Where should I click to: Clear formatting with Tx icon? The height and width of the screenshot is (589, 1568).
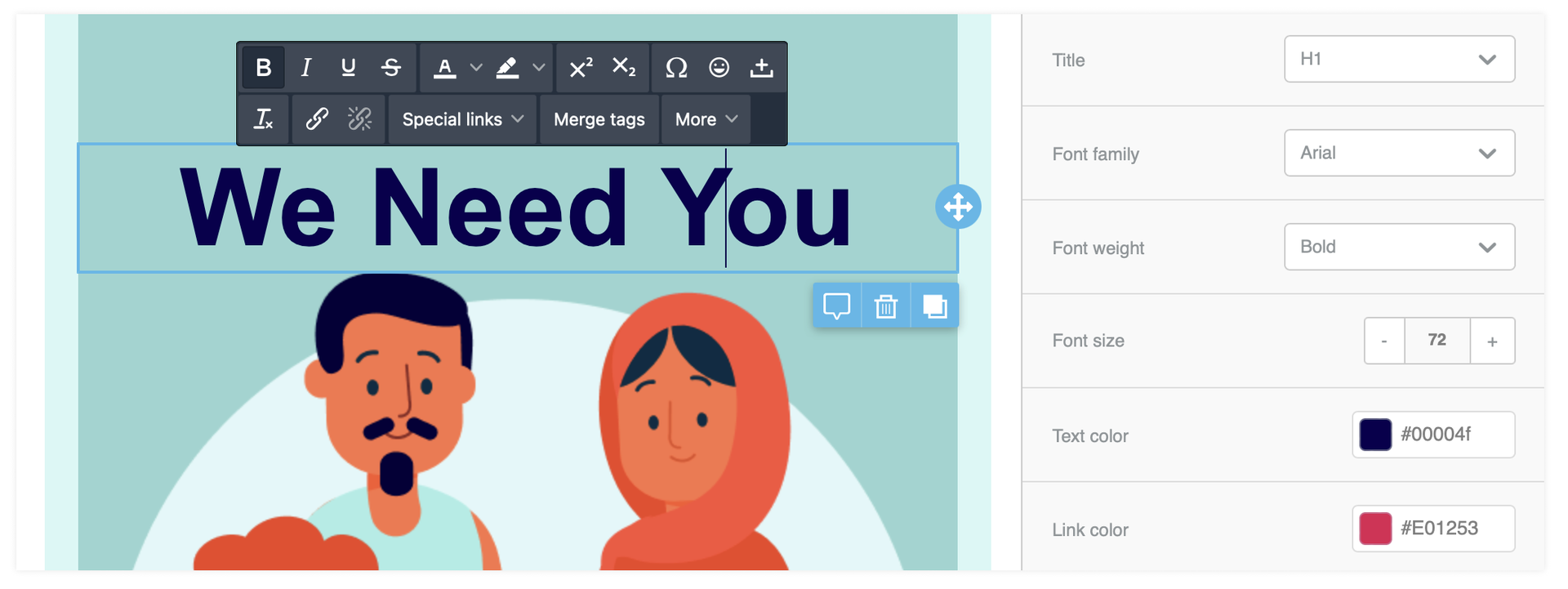coord(263,119)
